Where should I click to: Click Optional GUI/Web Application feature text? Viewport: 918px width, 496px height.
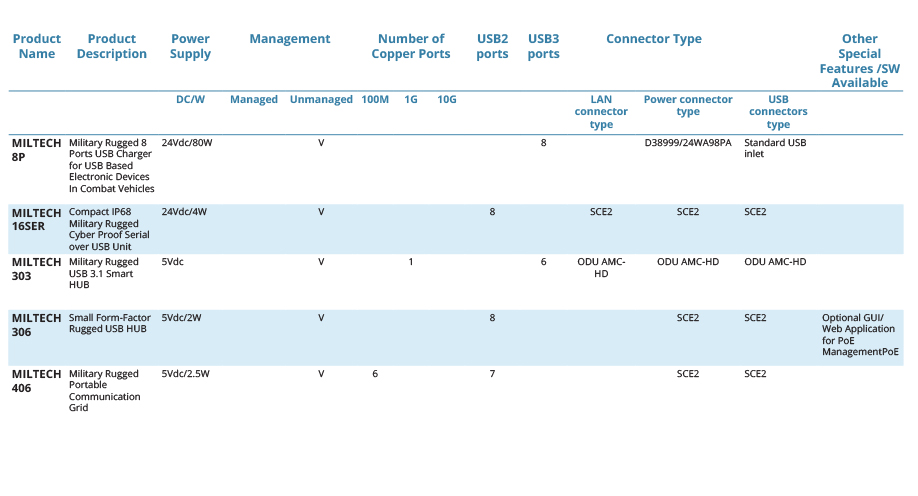pos(860,335)
